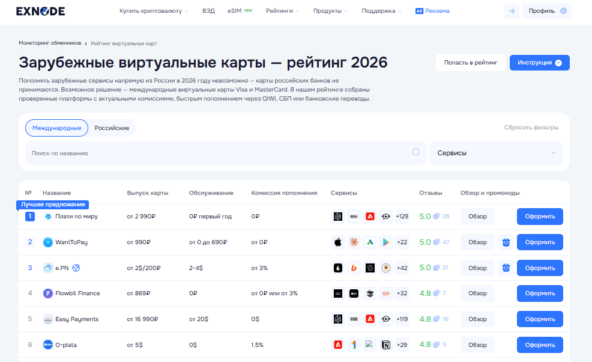
Task: Open the Telegram icon in header
Action: [x=512, y=11]
